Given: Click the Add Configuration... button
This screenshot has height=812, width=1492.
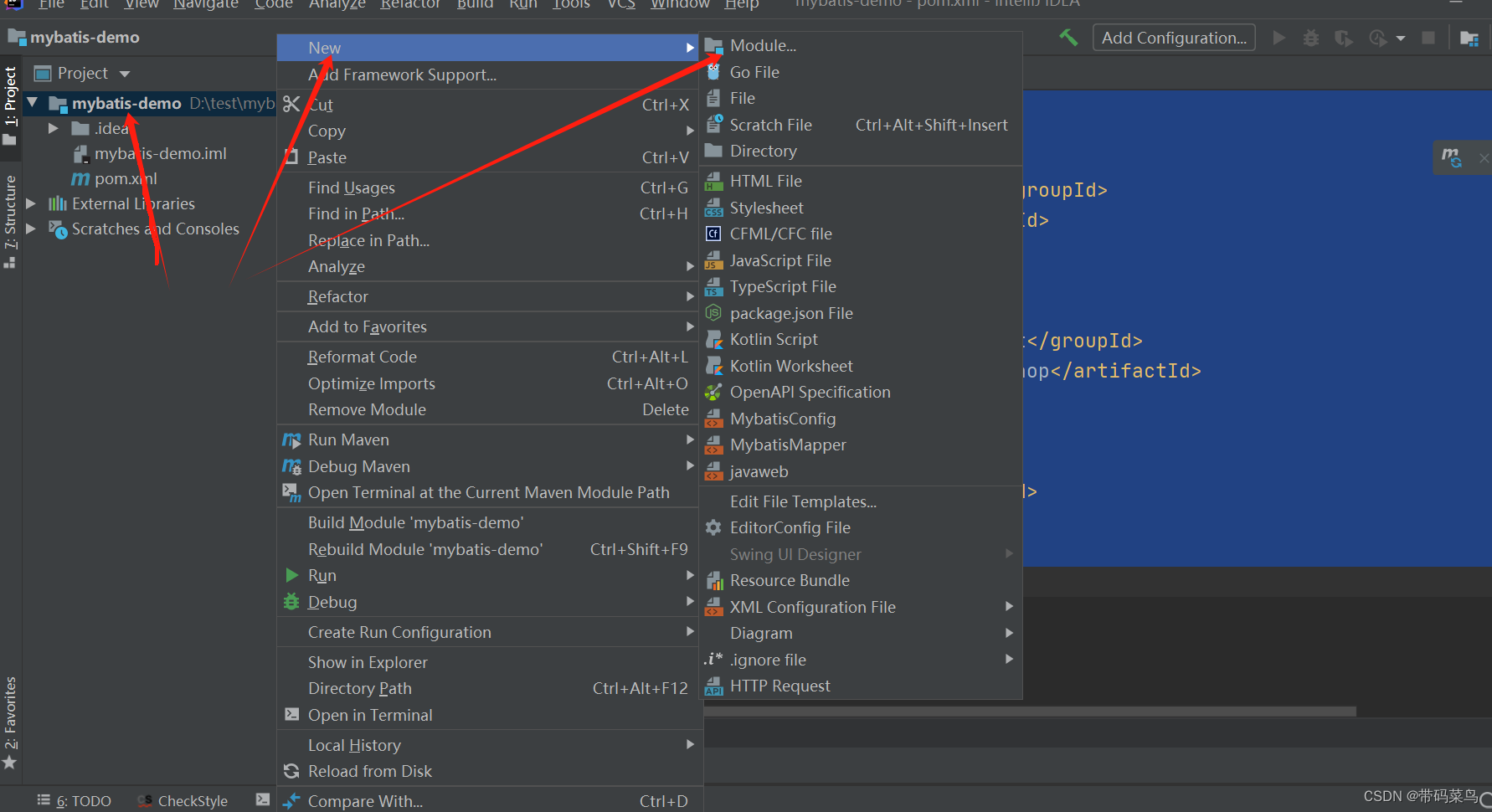Looking at the screenshot, I should point(1173,38).
